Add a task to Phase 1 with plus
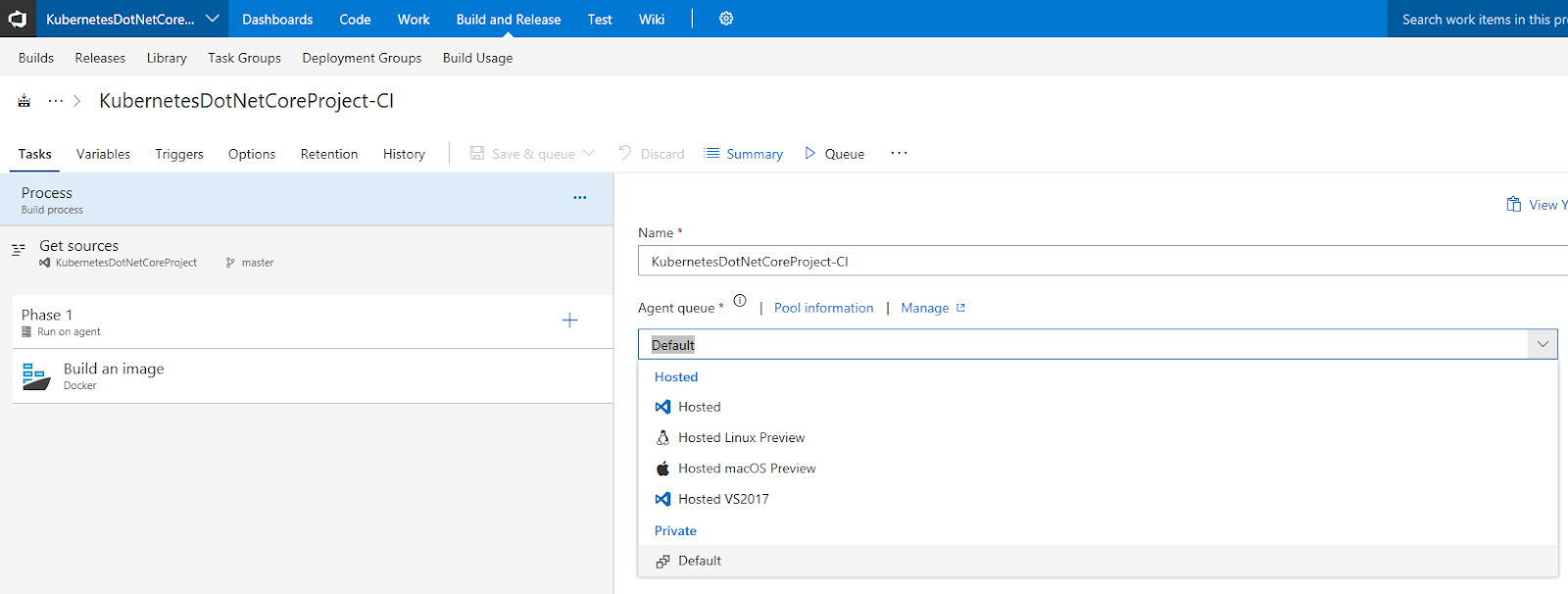 [x=569, y=321]
